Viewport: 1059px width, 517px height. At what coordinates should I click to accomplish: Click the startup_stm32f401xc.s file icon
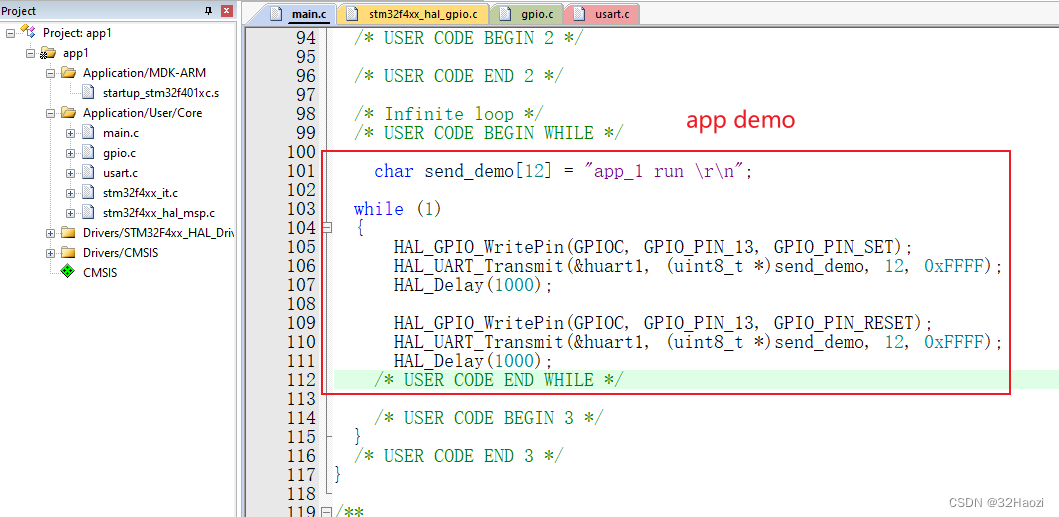(88, 93)
